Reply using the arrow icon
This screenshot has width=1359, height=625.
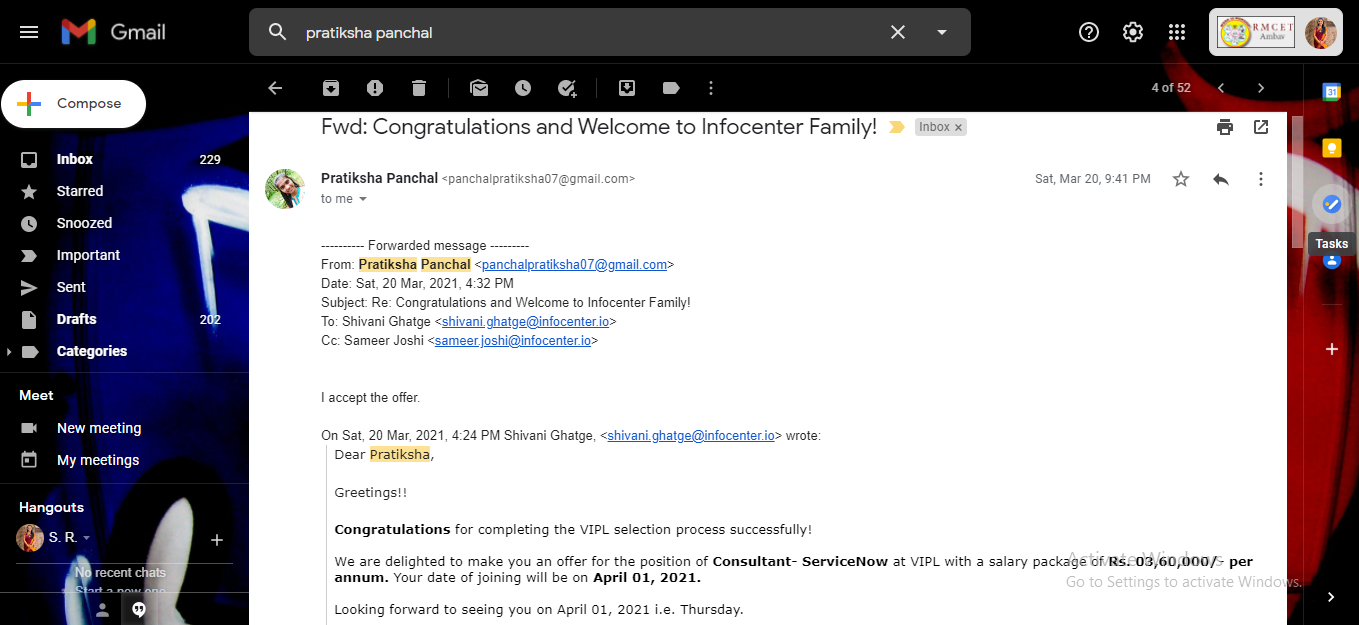pyautogui.click(x=1221, y=179)
